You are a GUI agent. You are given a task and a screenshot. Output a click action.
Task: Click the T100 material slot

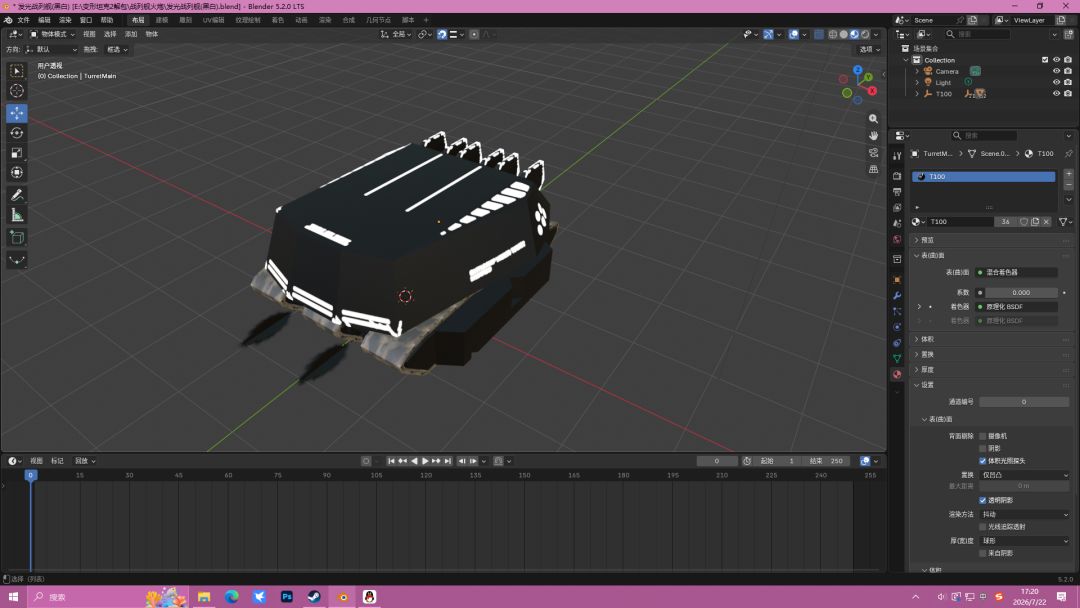pos(984,177)
